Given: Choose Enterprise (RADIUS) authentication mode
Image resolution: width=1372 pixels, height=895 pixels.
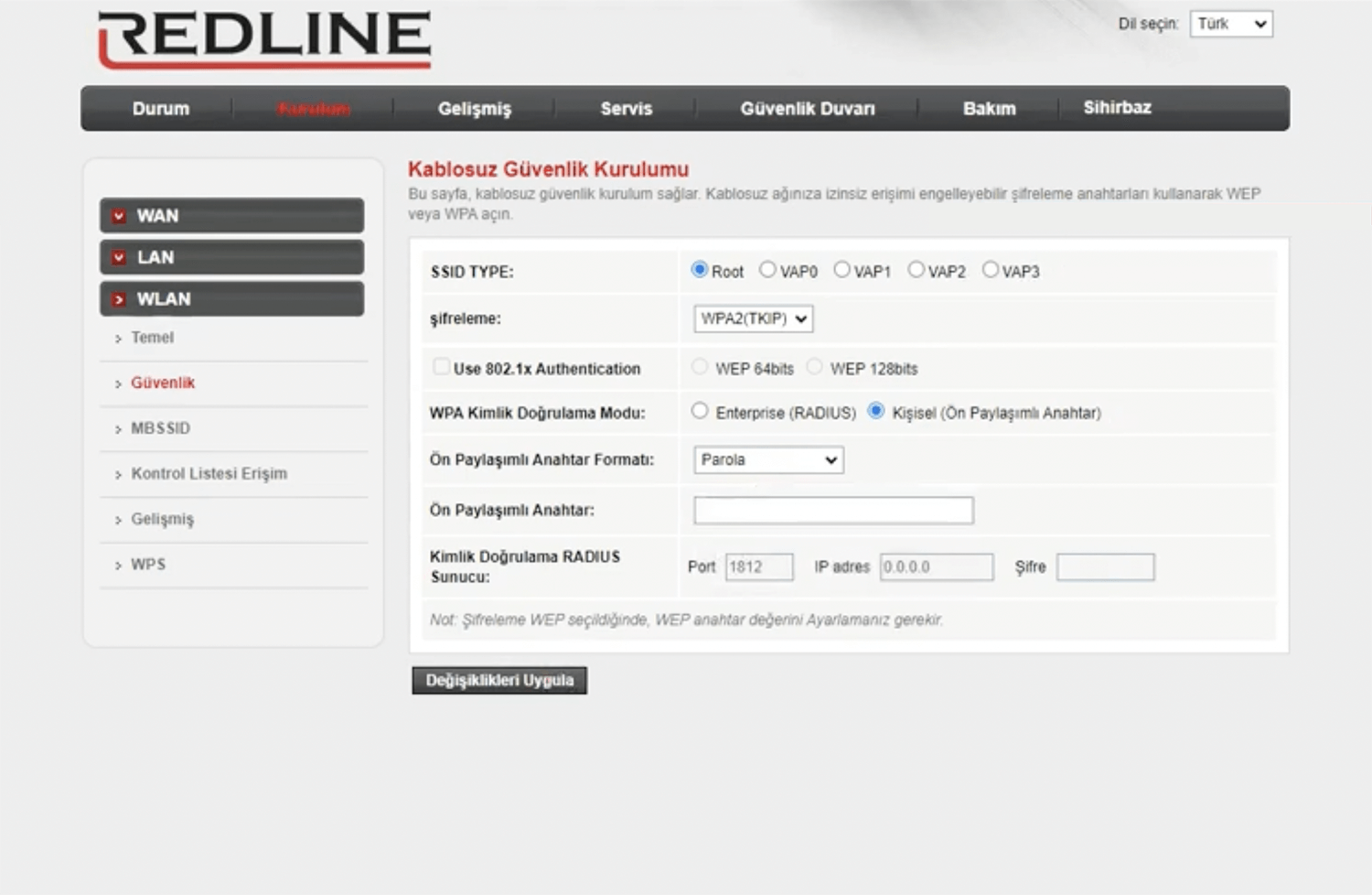Looking at the screenshot, I should coord(700,411).
